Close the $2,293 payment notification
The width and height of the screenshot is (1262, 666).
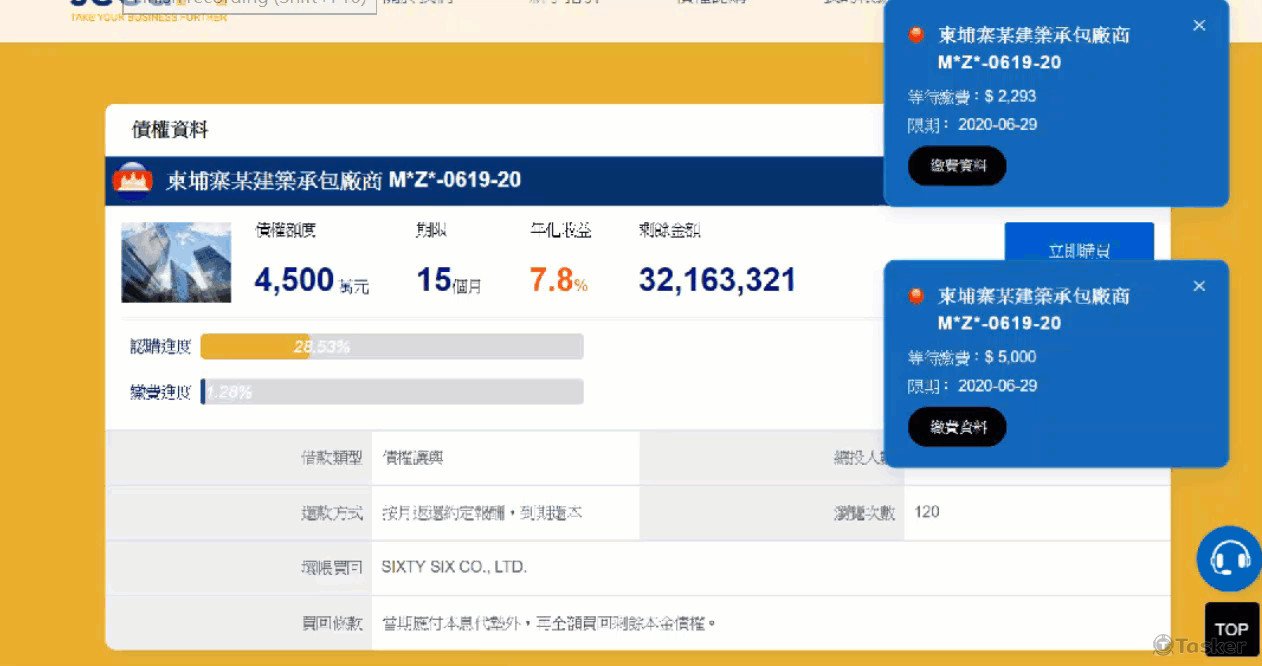coord(1199,26)
